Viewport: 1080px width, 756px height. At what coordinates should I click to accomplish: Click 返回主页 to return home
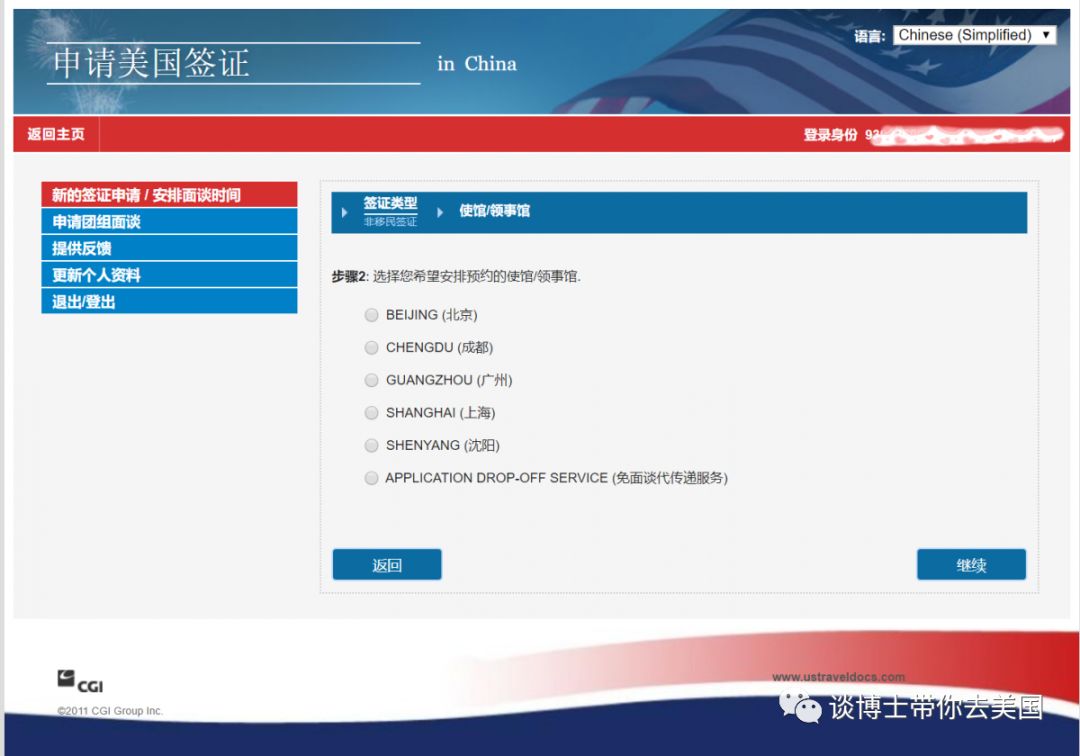coord(55,135)
